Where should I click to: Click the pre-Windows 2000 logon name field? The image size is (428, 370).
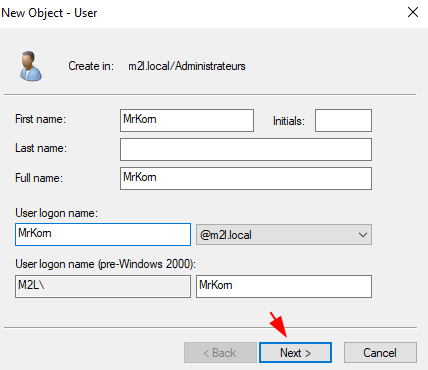[x=284, y=286]
